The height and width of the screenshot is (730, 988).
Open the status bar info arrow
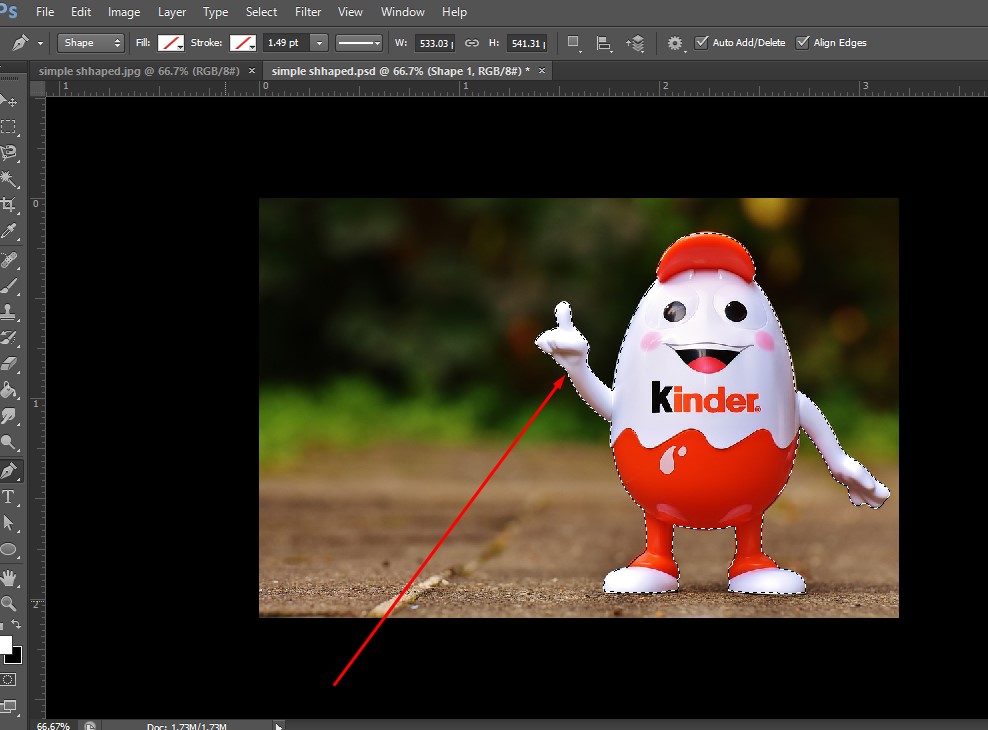[x=278, y=726]
